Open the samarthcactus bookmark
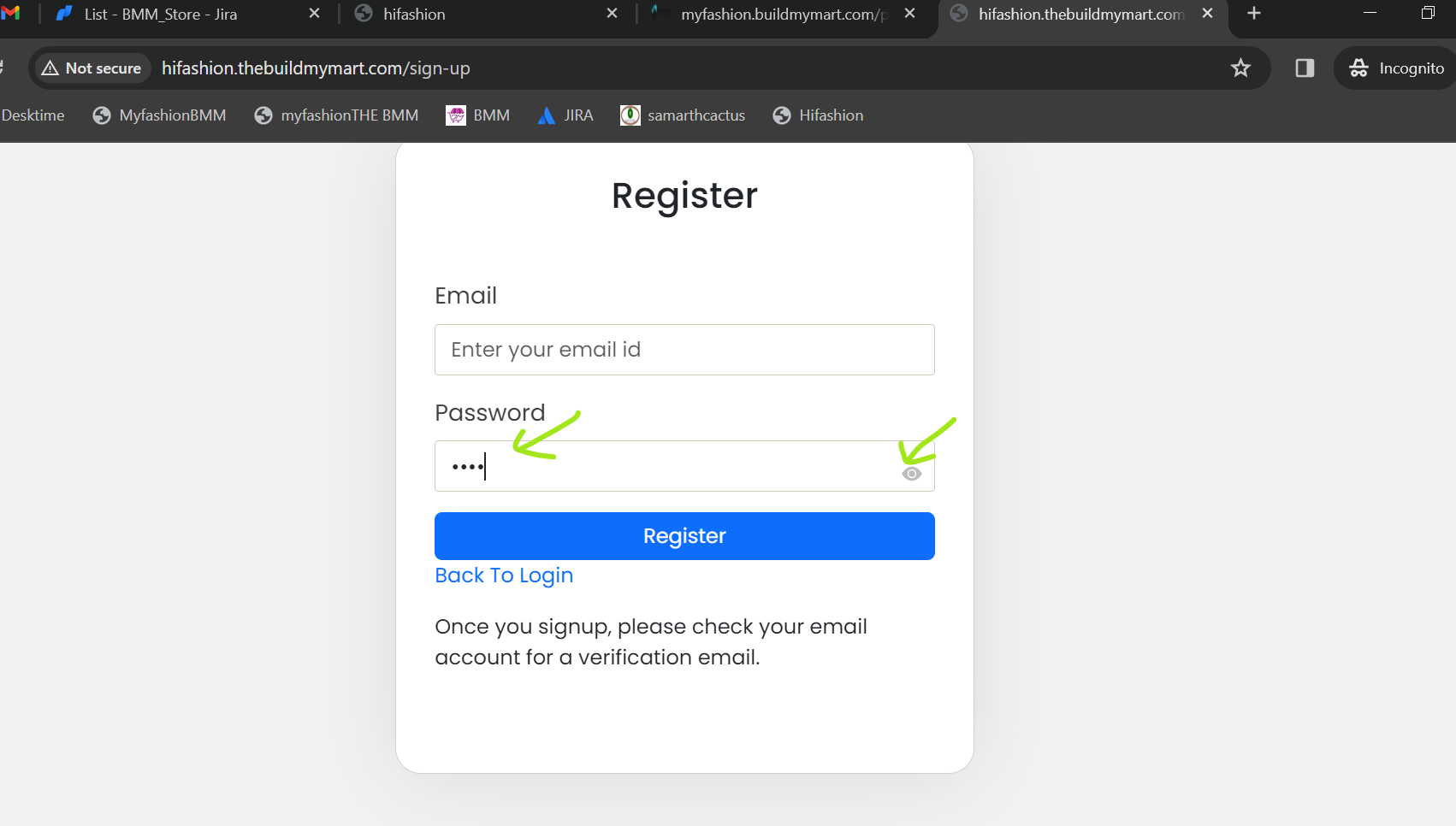The height and width of the screenshot is (826, 1456). pos(683,115)
